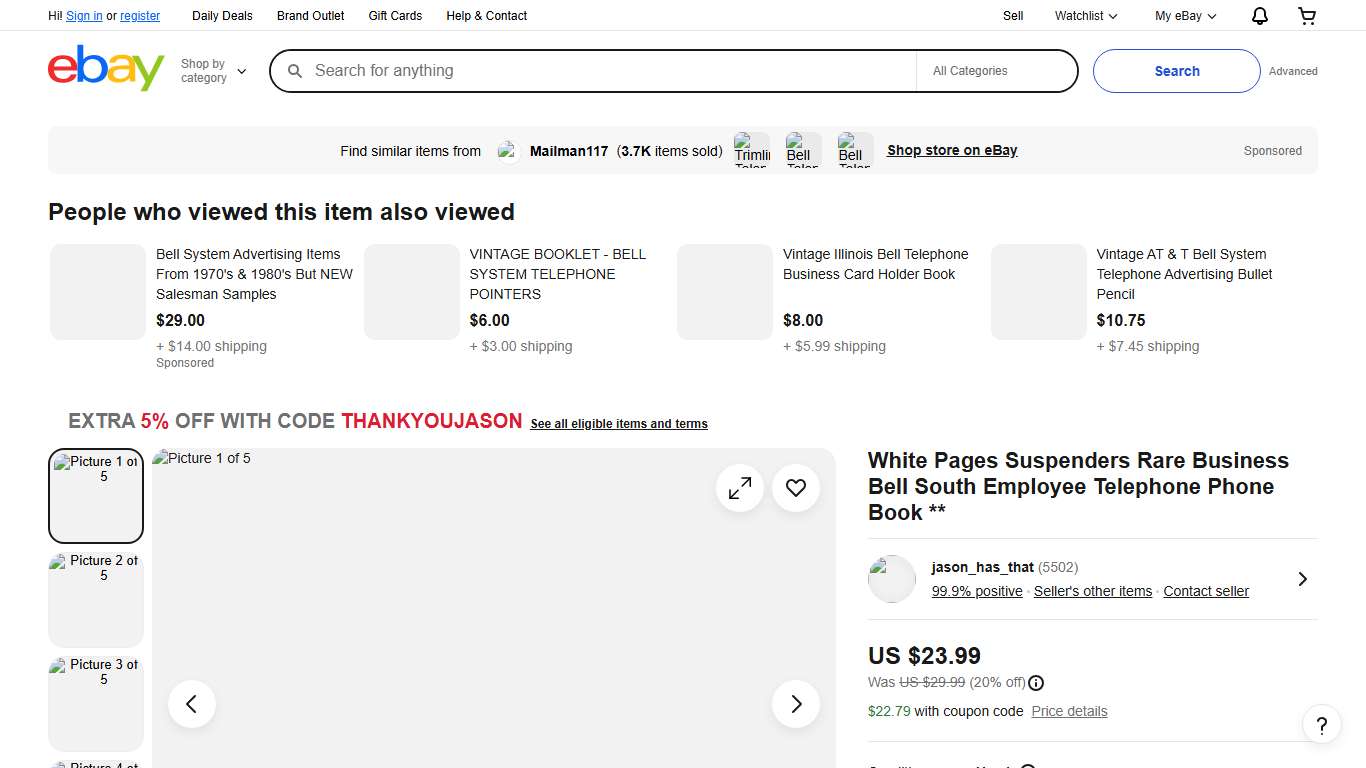Open Daily Deals
This screenshot has width=1366, height=768.
pos(222,15)
